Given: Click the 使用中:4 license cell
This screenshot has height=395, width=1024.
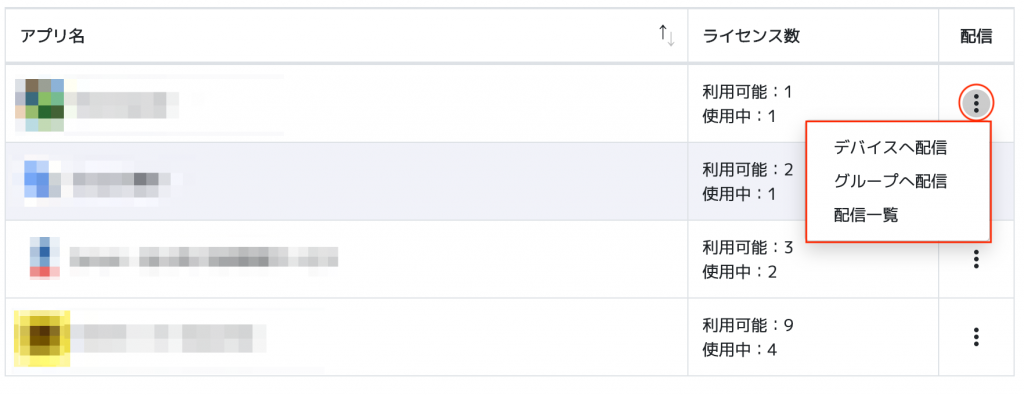Looking at the screenshot, I should 739,350.
